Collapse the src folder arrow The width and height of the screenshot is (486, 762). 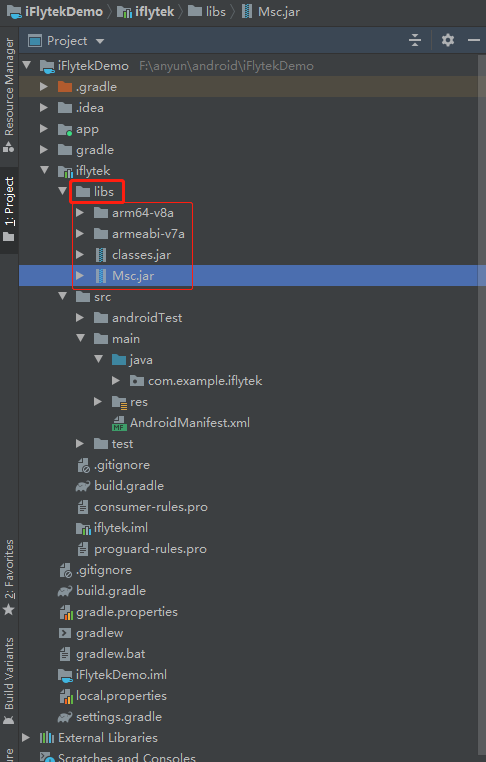pyautogui.click(x=63, y=296)
